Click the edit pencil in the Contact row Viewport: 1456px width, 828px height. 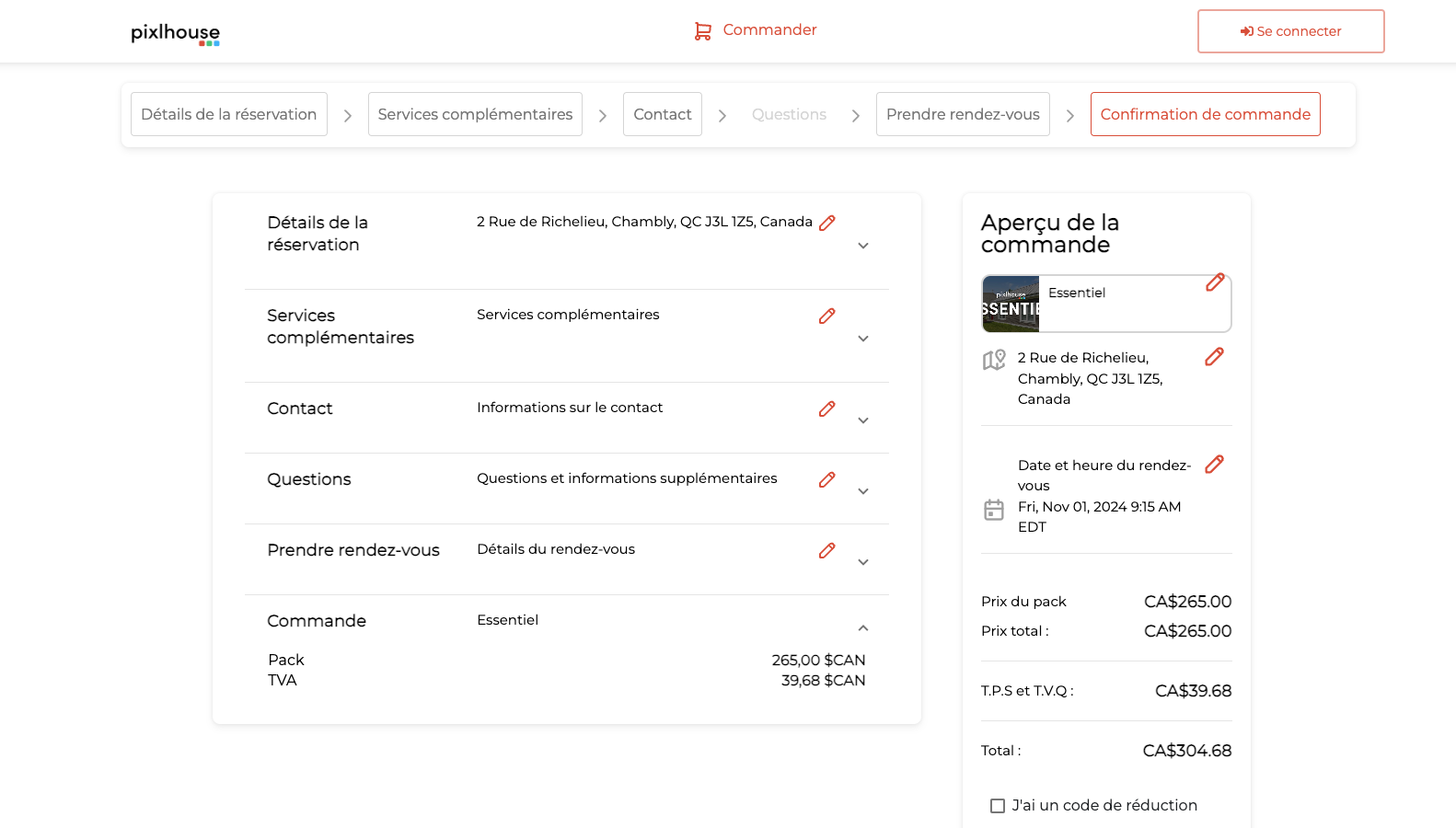pyautogui.click(x=826, y=408)
